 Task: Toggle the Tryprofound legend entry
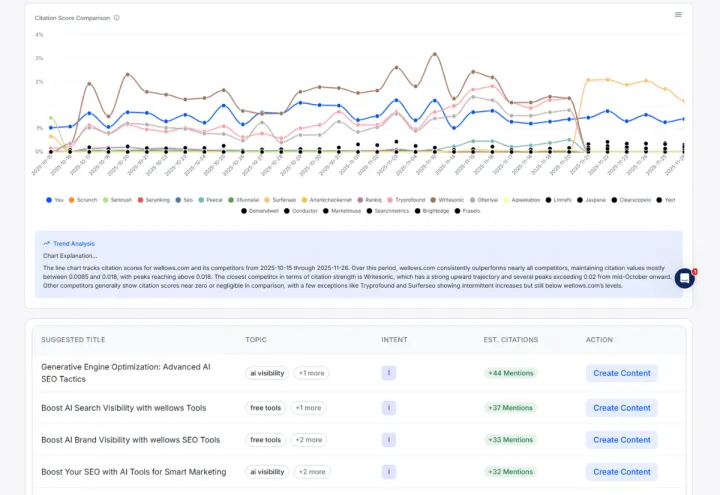pyautogui.click(x=406, y=200)
